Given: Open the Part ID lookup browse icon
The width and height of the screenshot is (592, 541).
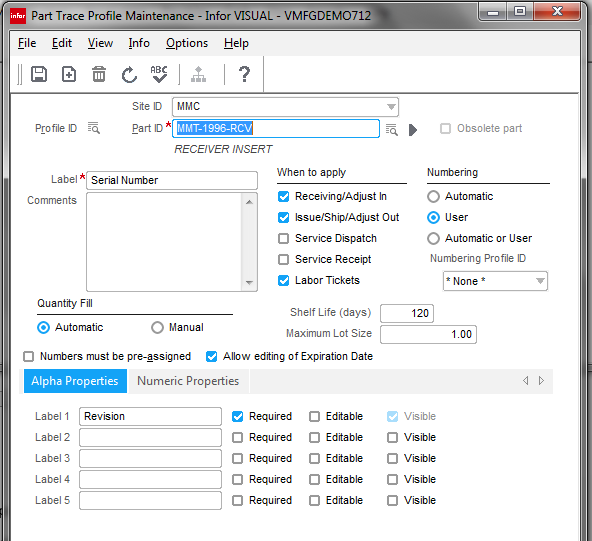Looking at the screenshot, I should 392,129.
